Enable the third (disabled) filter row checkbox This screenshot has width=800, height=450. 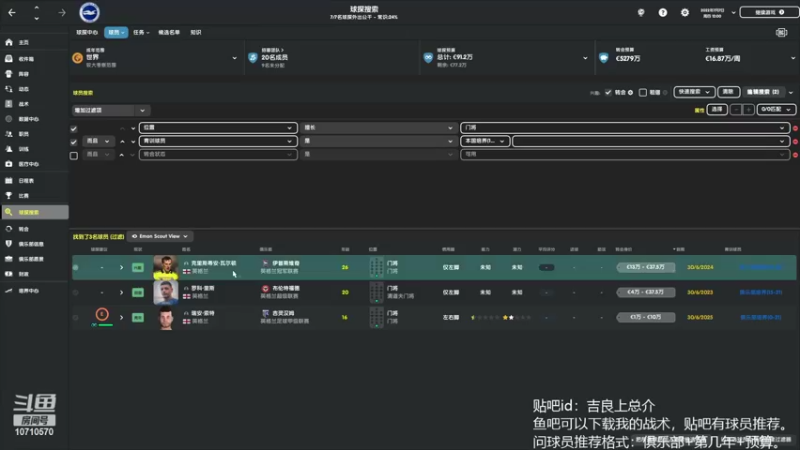74,155
